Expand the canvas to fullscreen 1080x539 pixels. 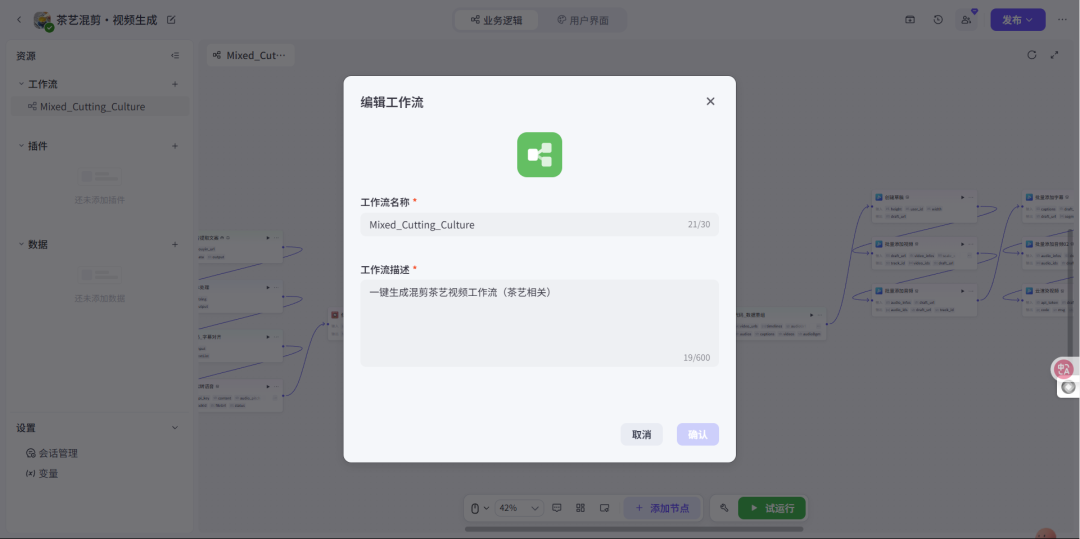click(x=1055, y=55)
